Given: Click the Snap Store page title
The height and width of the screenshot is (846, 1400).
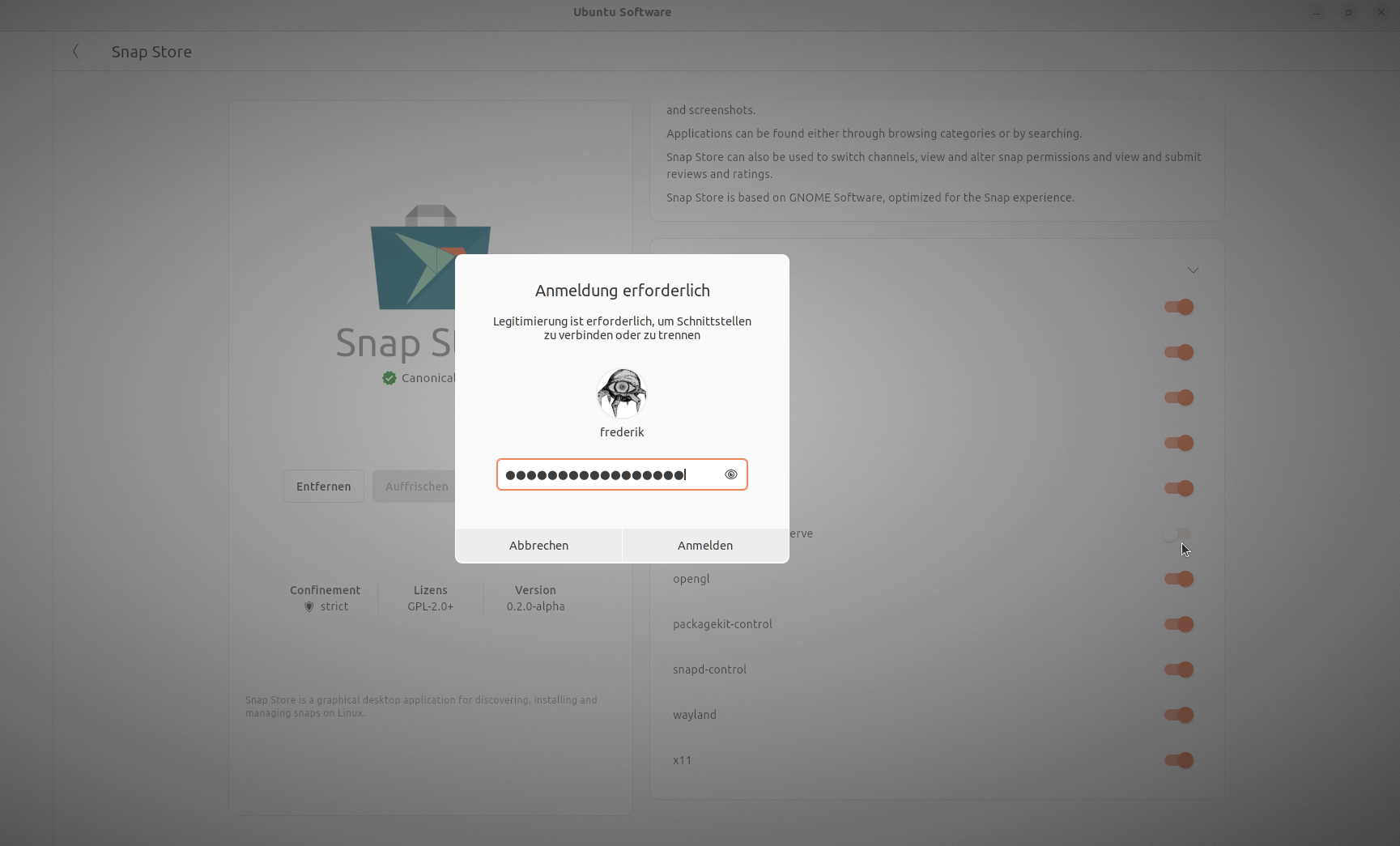Looking at the screenshot, I should tap(151, 52).
